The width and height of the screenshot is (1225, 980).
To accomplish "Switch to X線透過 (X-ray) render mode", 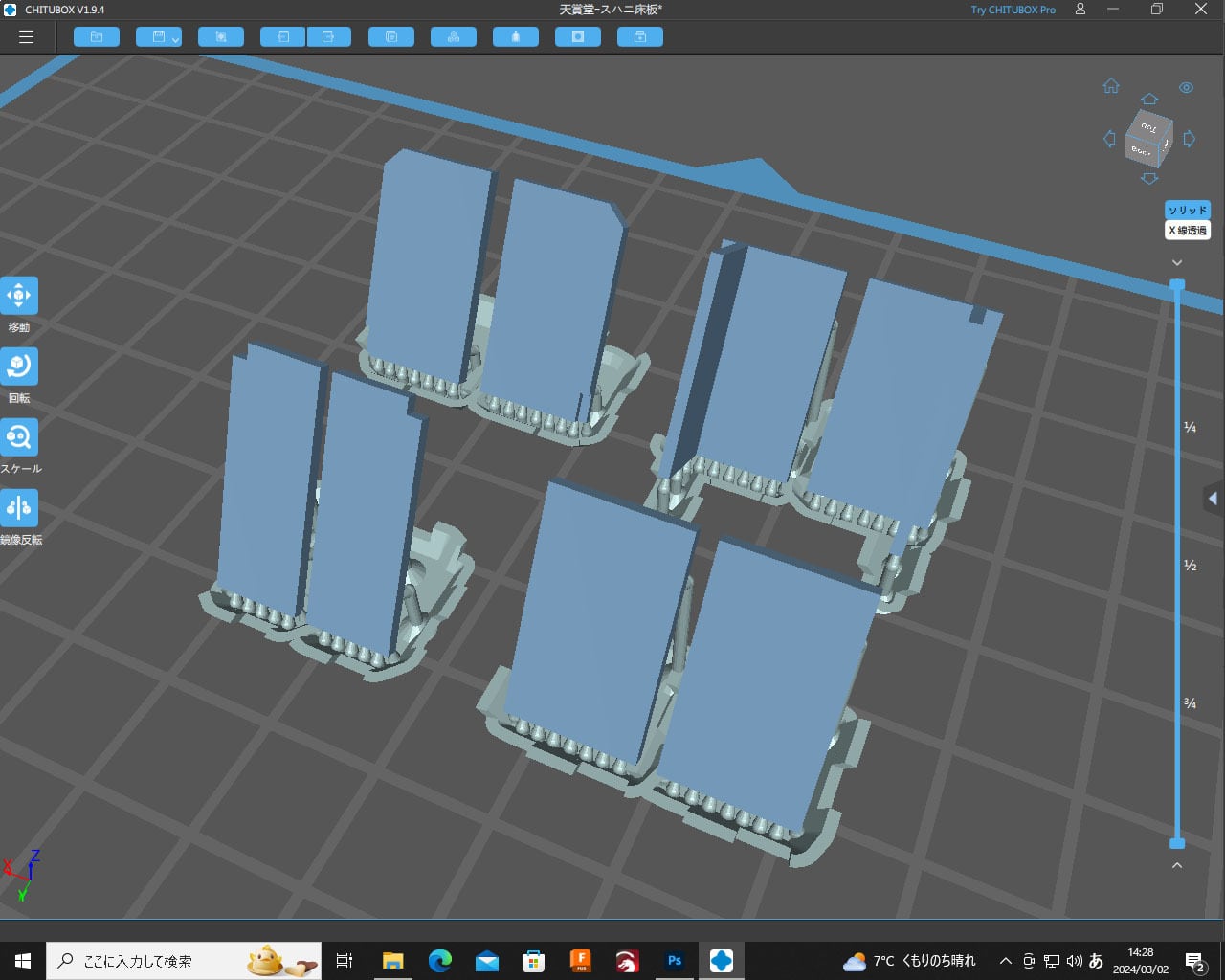I will pos(1188,231).
